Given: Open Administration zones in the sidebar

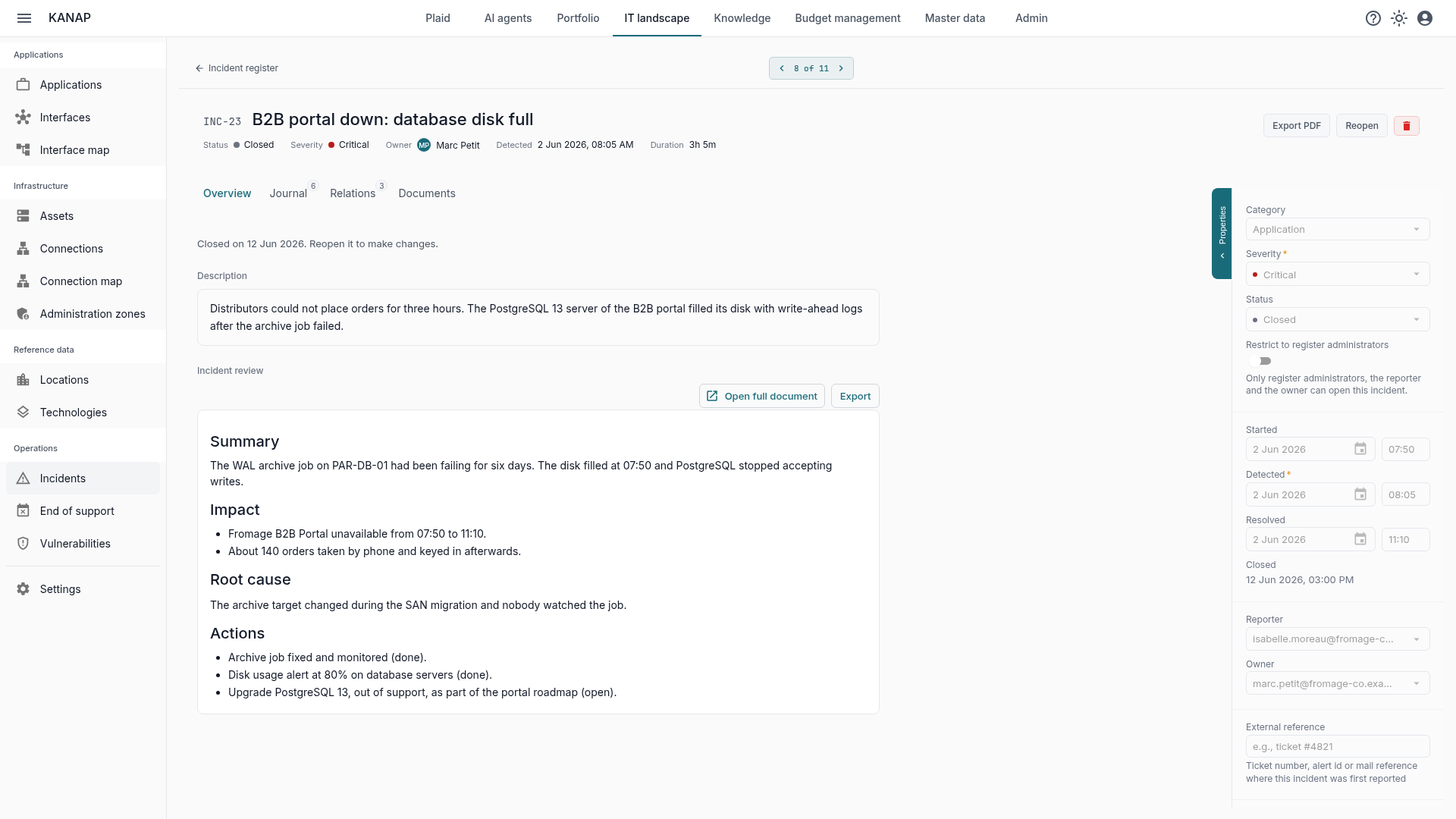Looking at the screenshot, I should click(x=83, y=314).
